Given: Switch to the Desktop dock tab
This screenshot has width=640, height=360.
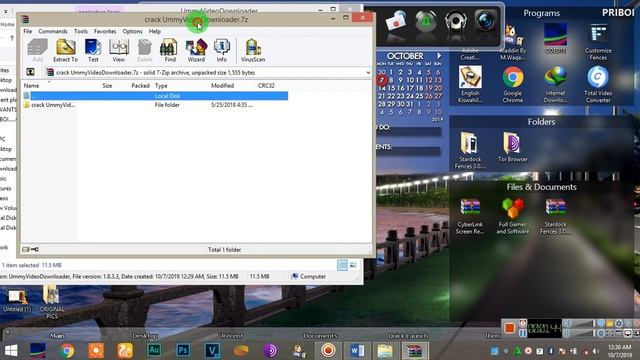Looking at the screenshot, I should [145, 336].
